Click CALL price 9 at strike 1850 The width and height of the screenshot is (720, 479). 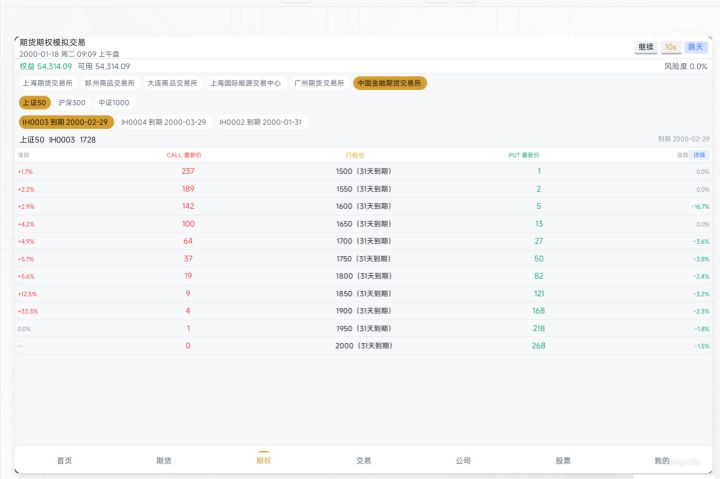(x=188, y=293)
